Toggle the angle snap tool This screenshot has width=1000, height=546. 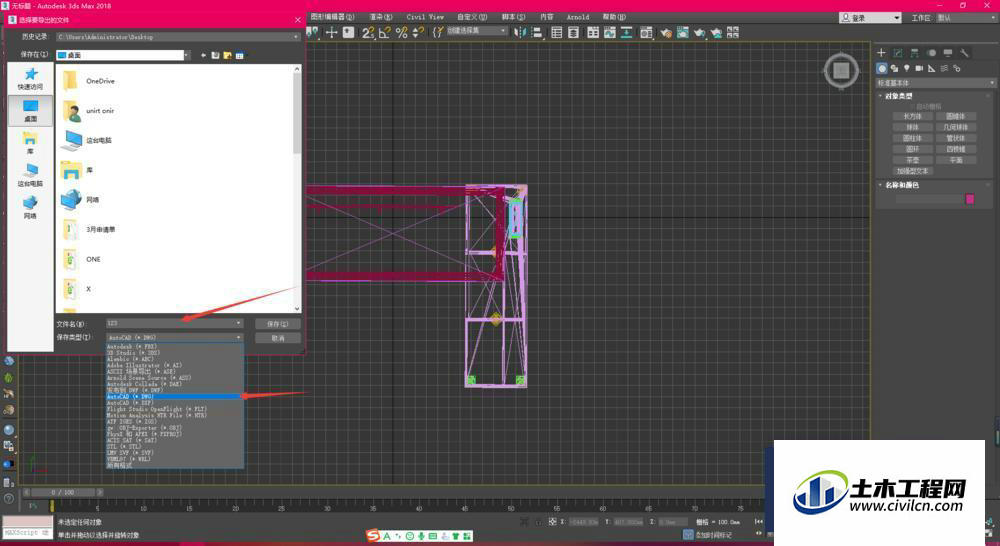[x=385, y=32]
